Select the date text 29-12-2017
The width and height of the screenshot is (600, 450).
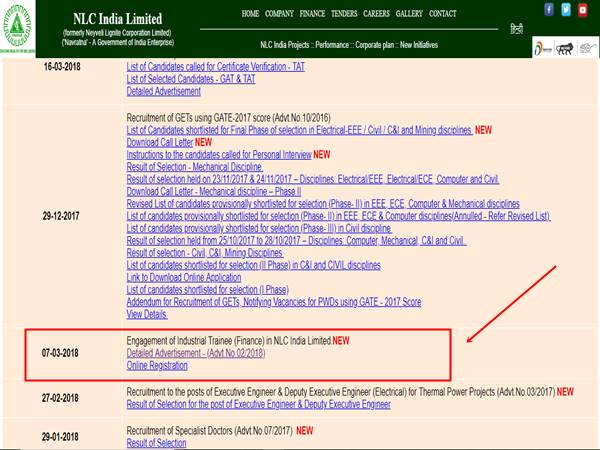[x=61, y=216]
